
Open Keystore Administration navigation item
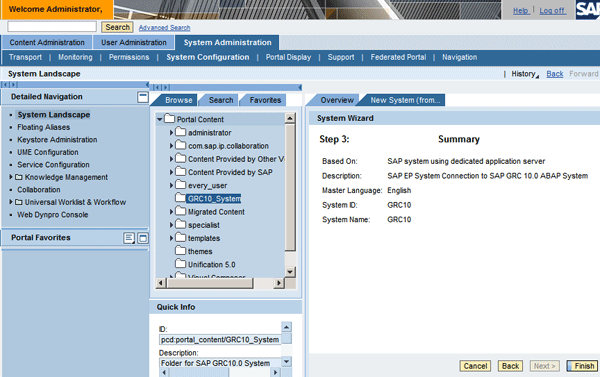(57, 140)
